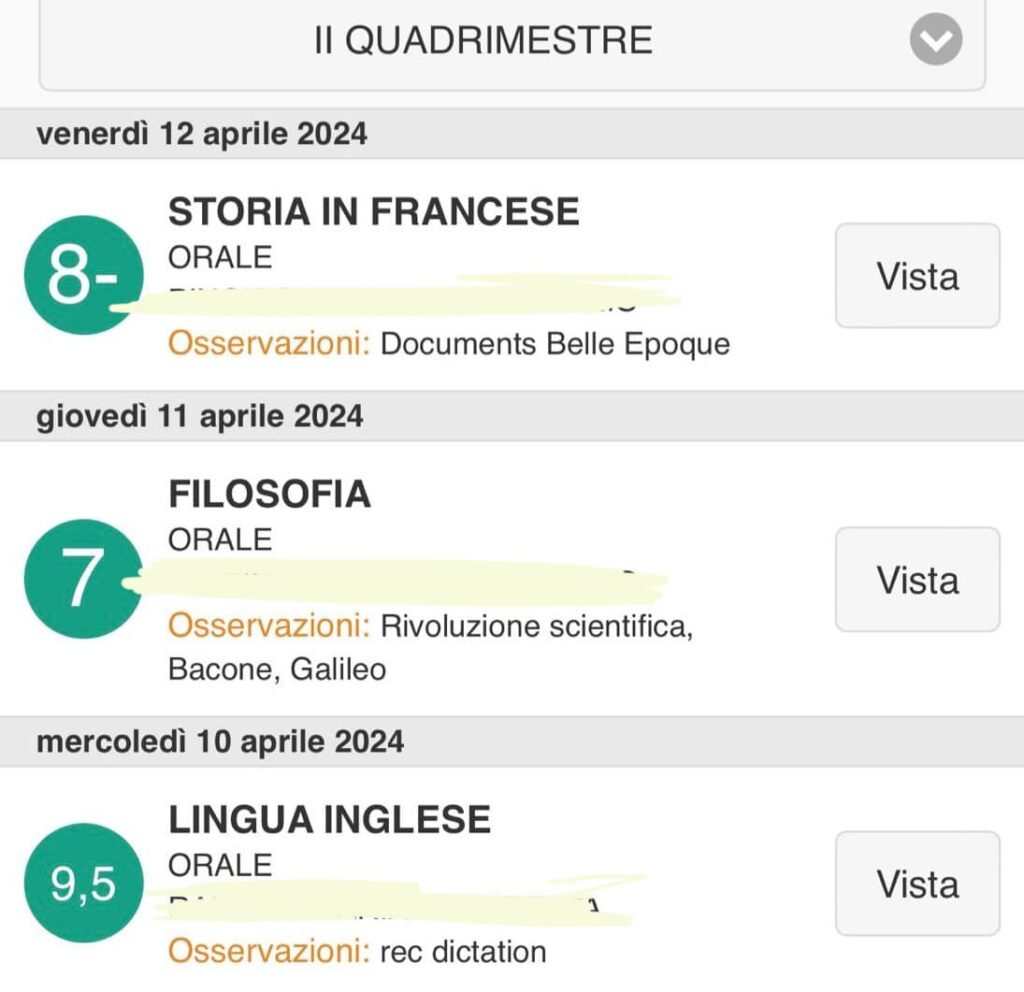
Task: Open the II QUADRIMESTRE period dropdown
Action: click(512, 42)
